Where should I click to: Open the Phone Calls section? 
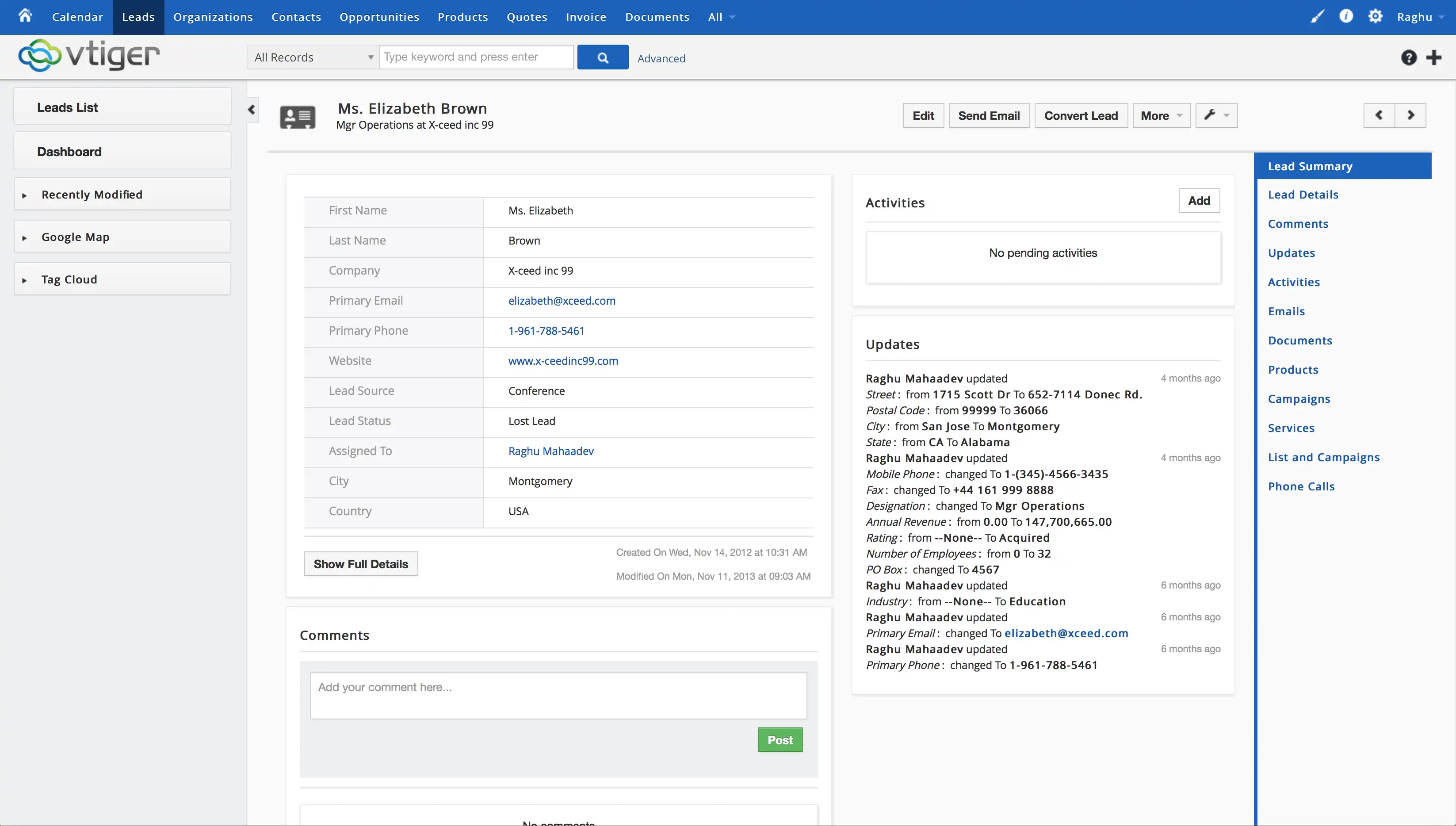(1301, 485)
